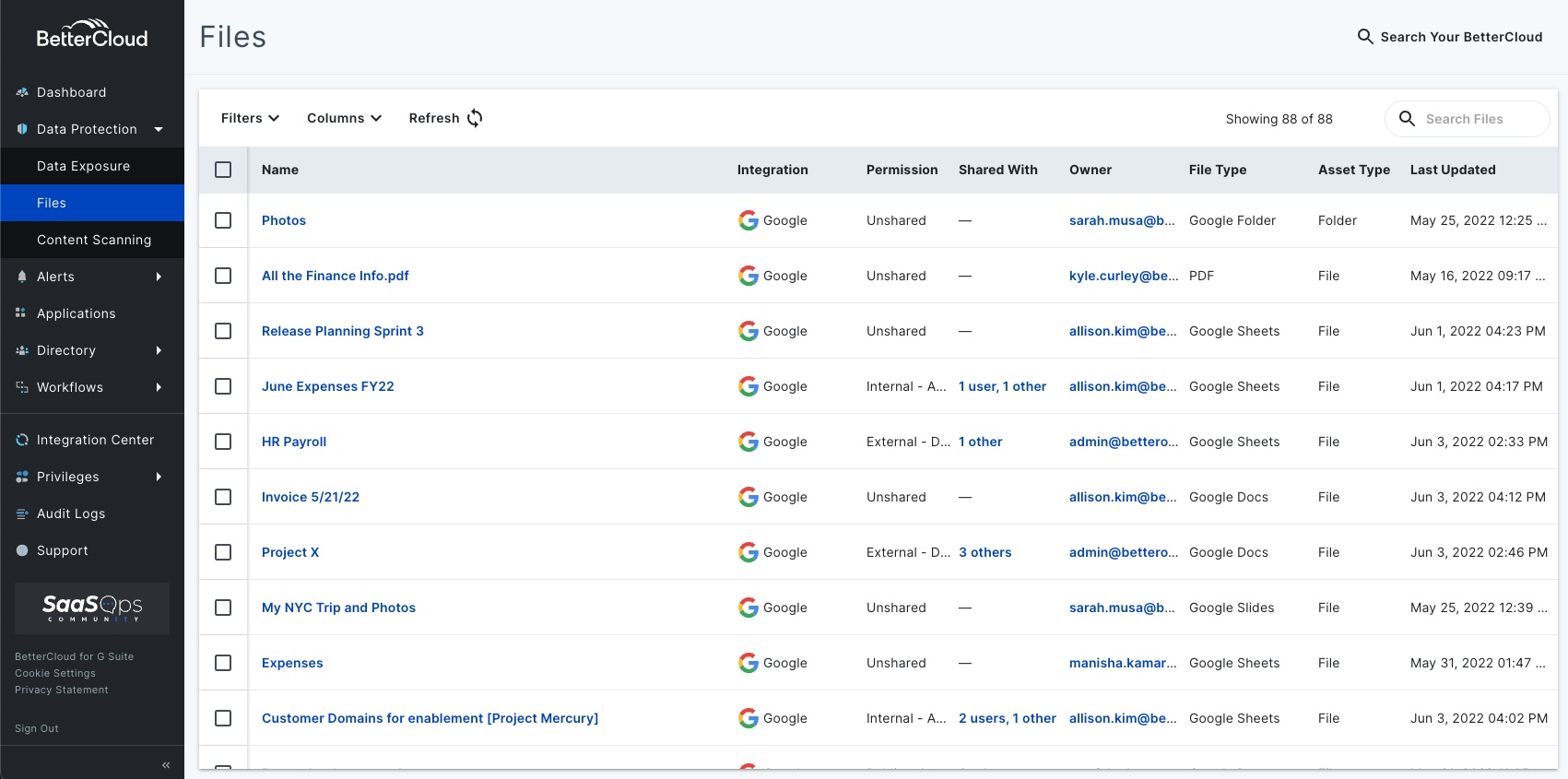
Task: Click the Refresh circular arrows icon
Action: (x=475, y=118)
